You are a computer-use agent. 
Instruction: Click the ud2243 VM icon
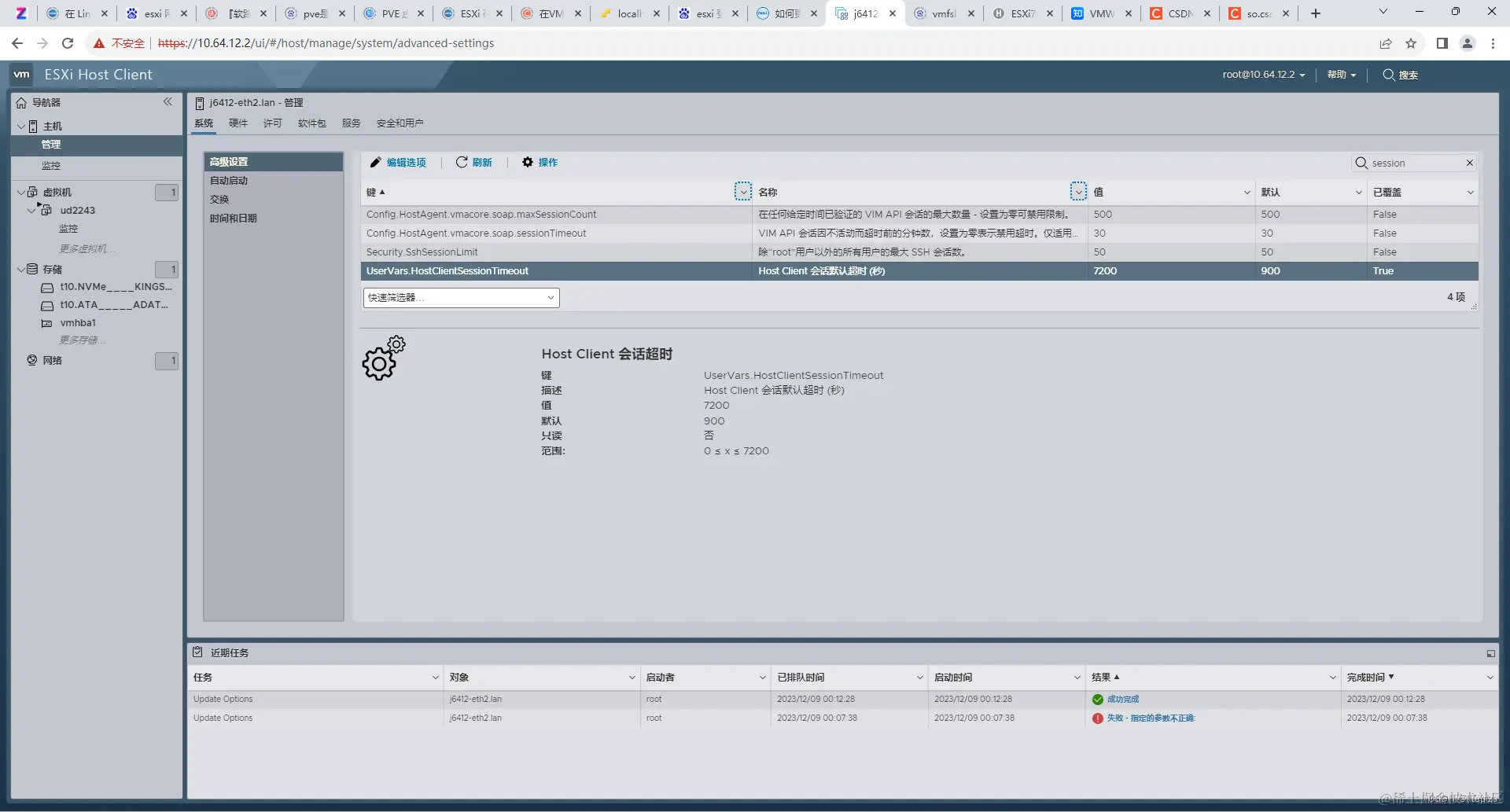[46, 210]
